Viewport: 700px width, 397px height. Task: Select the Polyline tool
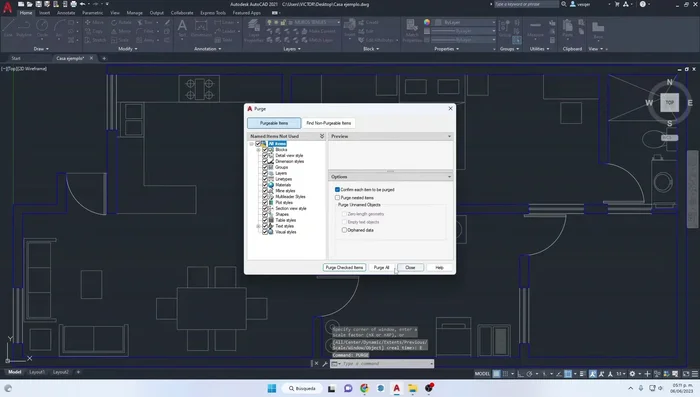tap(24, 28)
